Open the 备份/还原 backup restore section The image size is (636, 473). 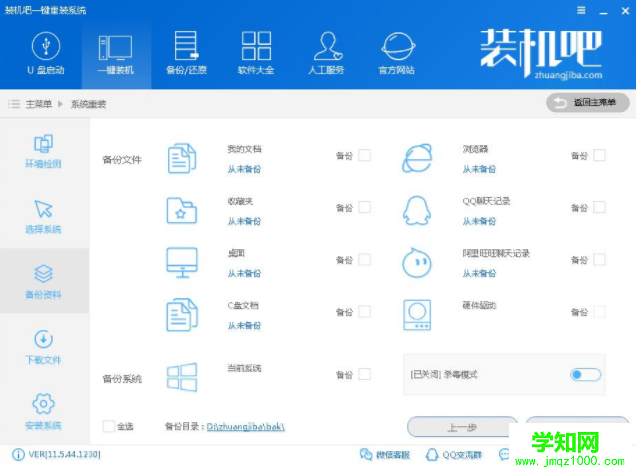point(186,54)
